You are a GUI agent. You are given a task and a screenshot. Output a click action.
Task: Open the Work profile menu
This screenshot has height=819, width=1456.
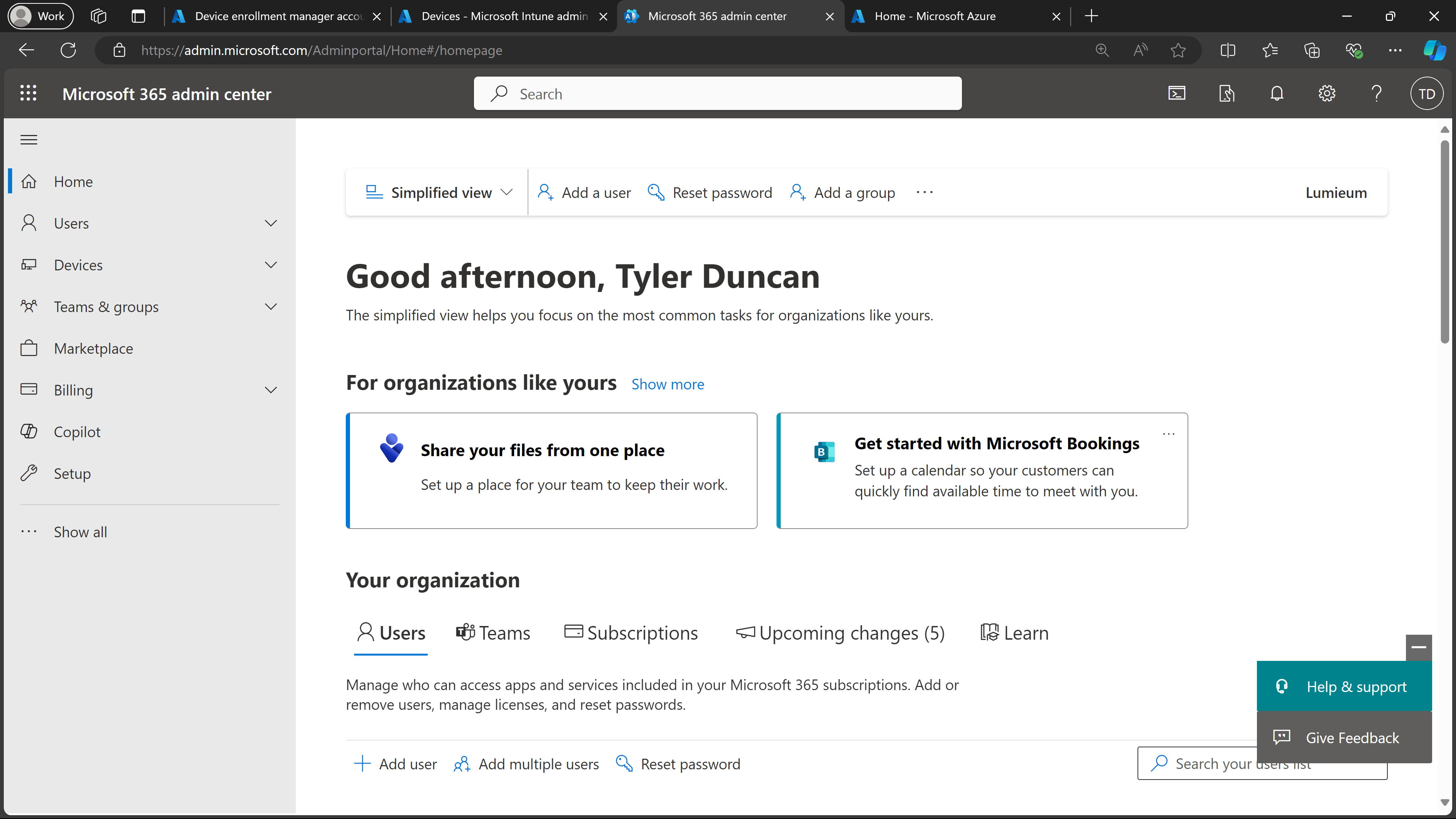click(x=40, y=16)
